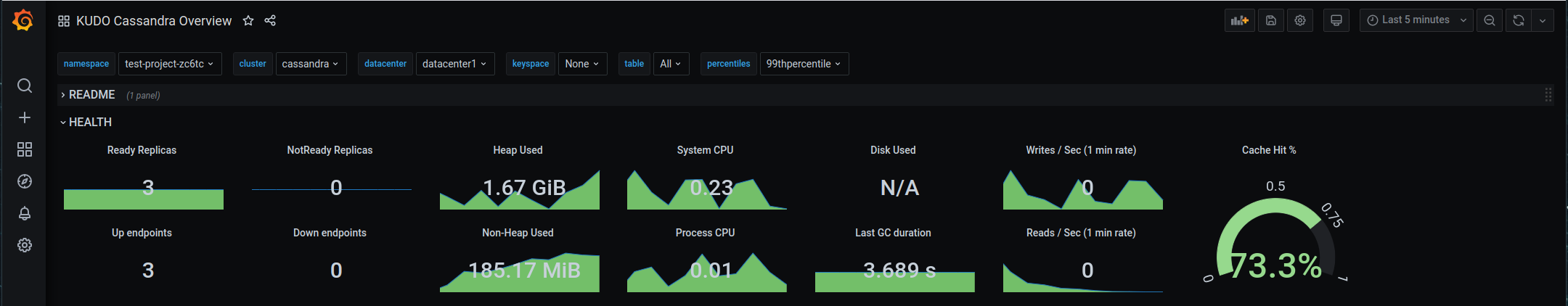This screenshot has width=1568, height=306.
Task: Click the cluster variable label
Action: coord(253,64)
